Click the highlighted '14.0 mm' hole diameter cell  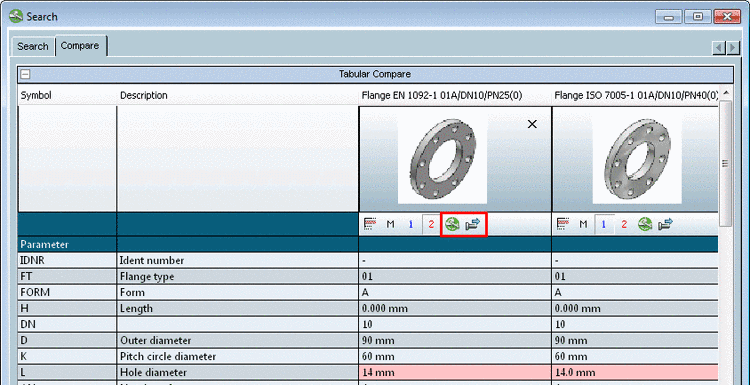pos(635,372)
